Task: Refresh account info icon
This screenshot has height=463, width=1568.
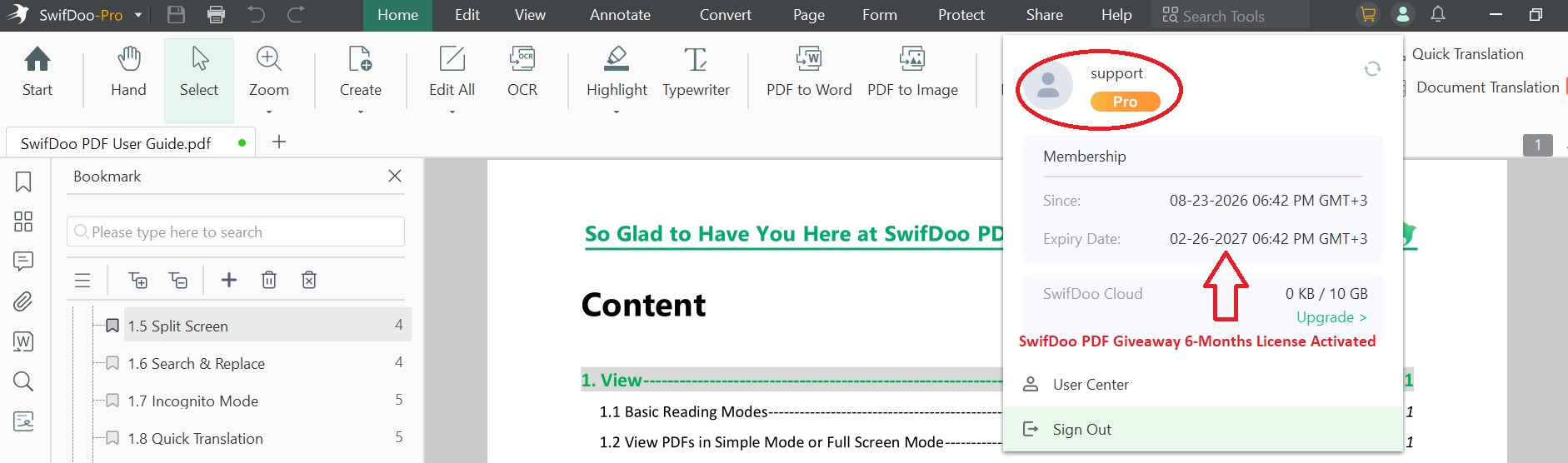Action: (x=1372, y=69)
